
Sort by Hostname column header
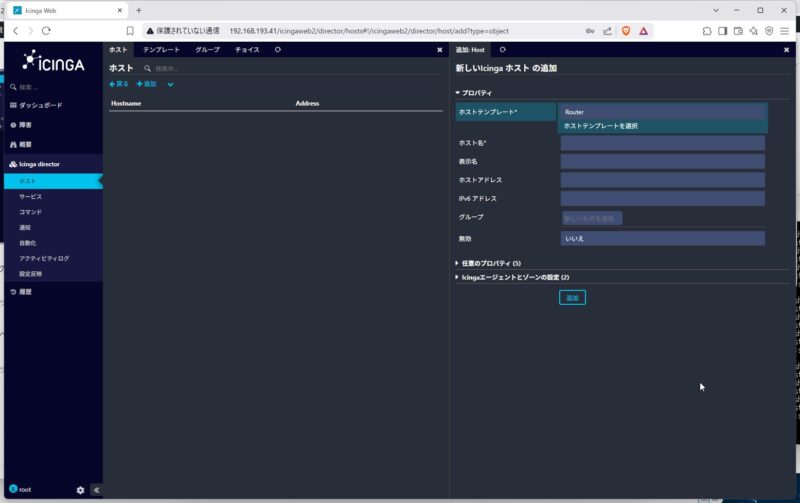[126, 104]
